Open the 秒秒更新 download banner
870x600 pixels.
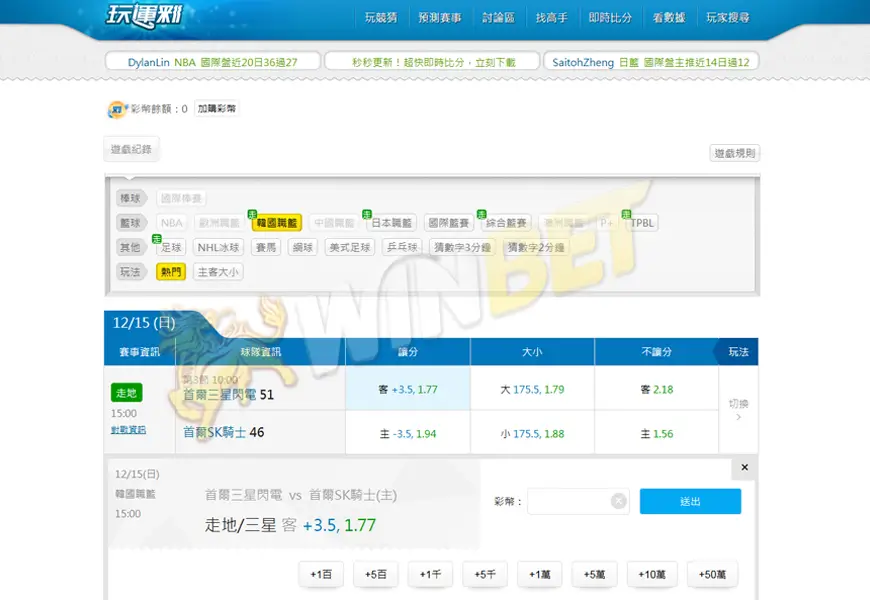pyautogui.click(x=432, y=62)
